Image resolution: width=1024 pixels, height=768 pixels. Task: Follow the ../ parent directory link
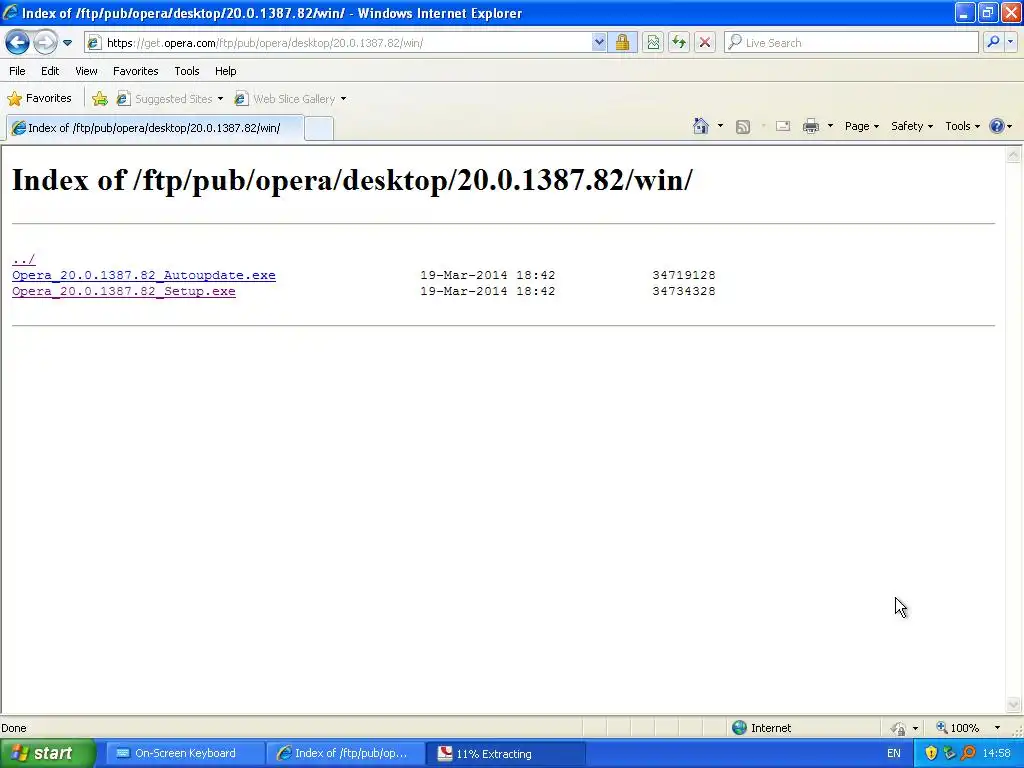pyautogui.click(x=24, y=259)
